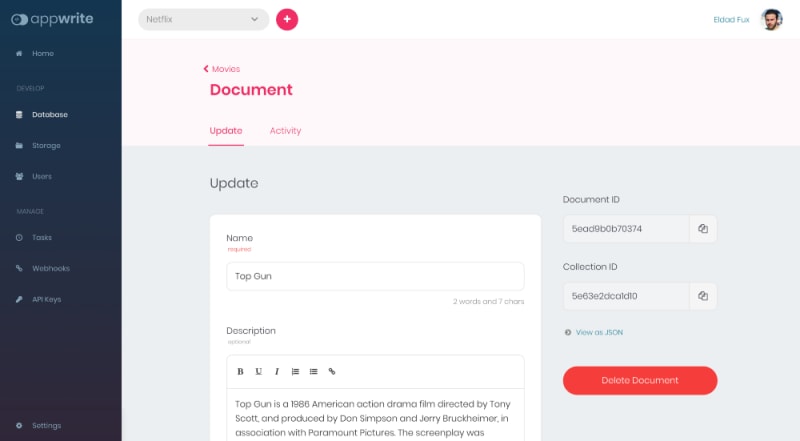Viewport: 800px width, 441px height.
Task: Select the Update tab
Action: coord(226,131)
